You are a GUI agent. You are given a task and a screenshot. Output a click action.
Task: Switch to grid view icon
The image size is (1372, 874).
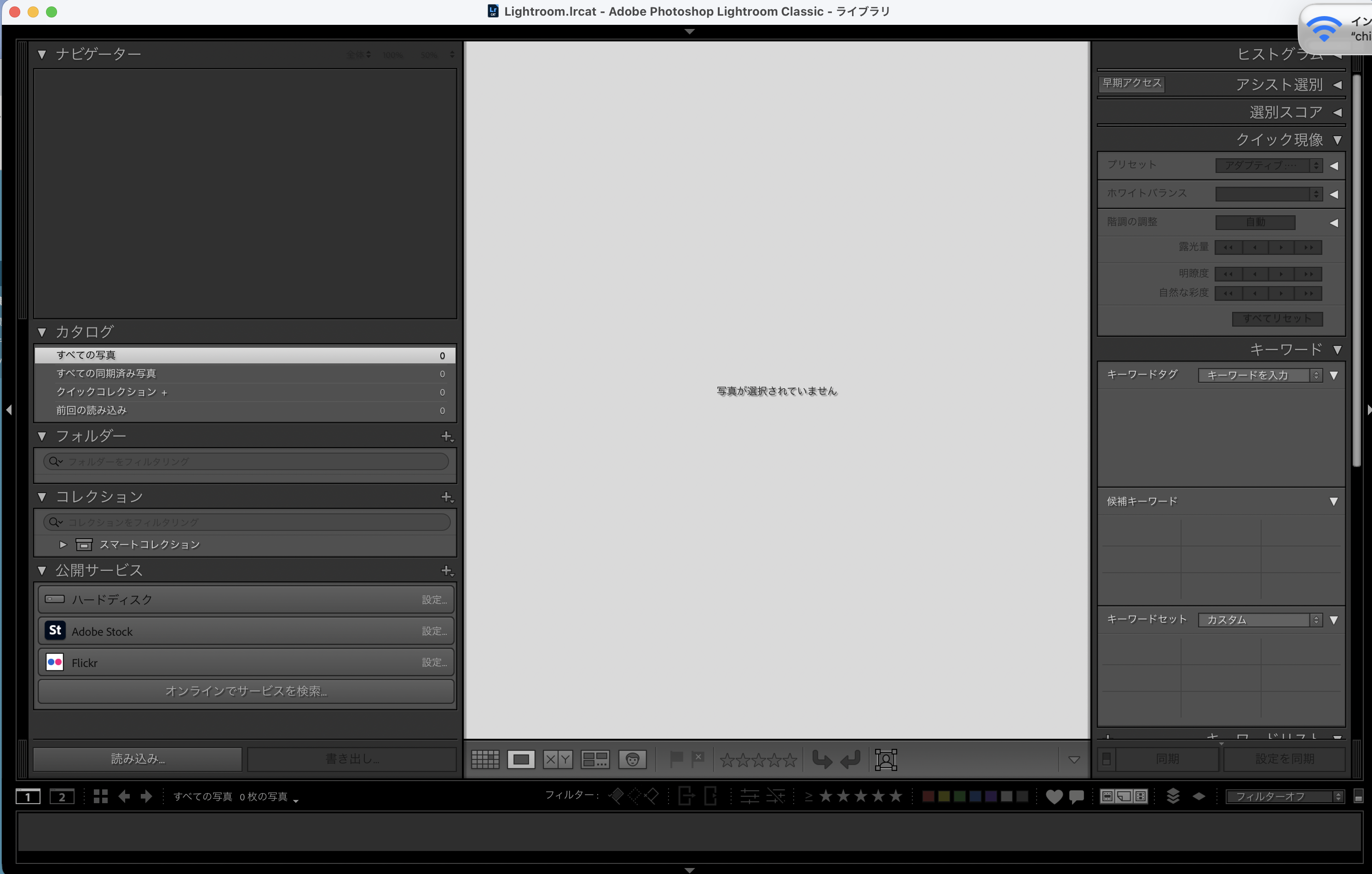[485, 759]
